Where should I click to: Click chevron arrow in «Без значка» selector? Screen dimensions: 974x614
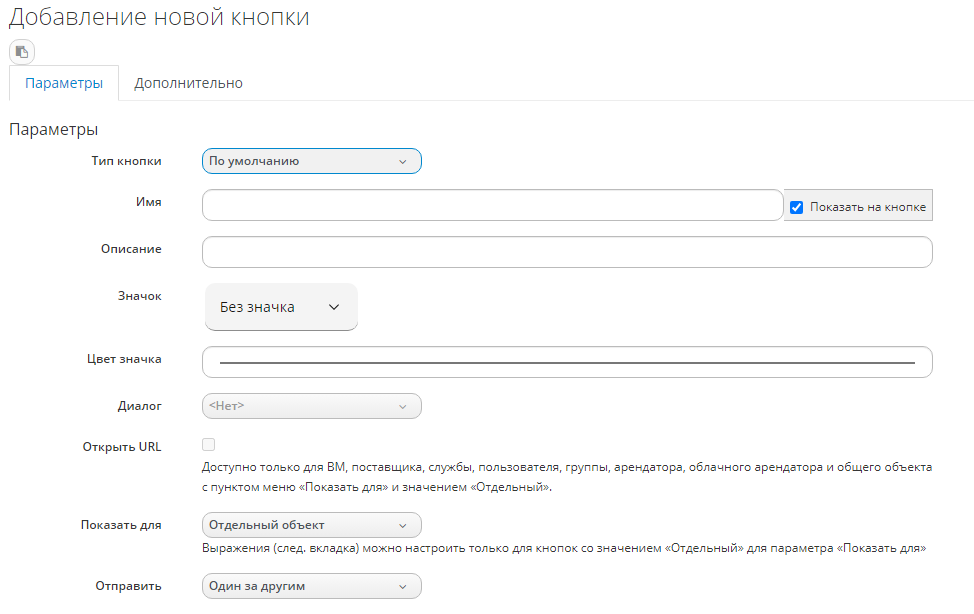(334, 307)
